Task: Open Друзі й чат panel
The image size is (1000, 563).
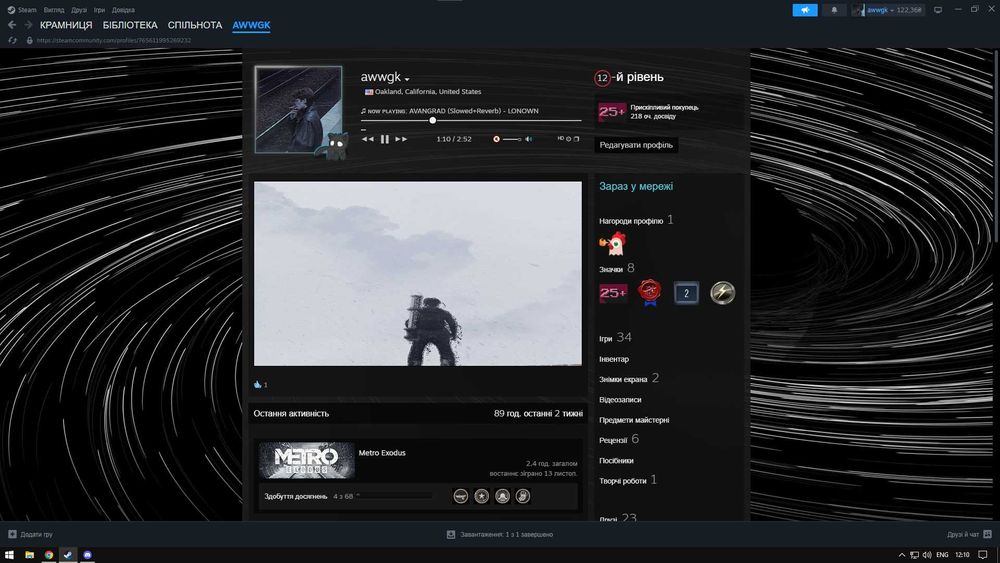Action: click(x=969, y=534)
